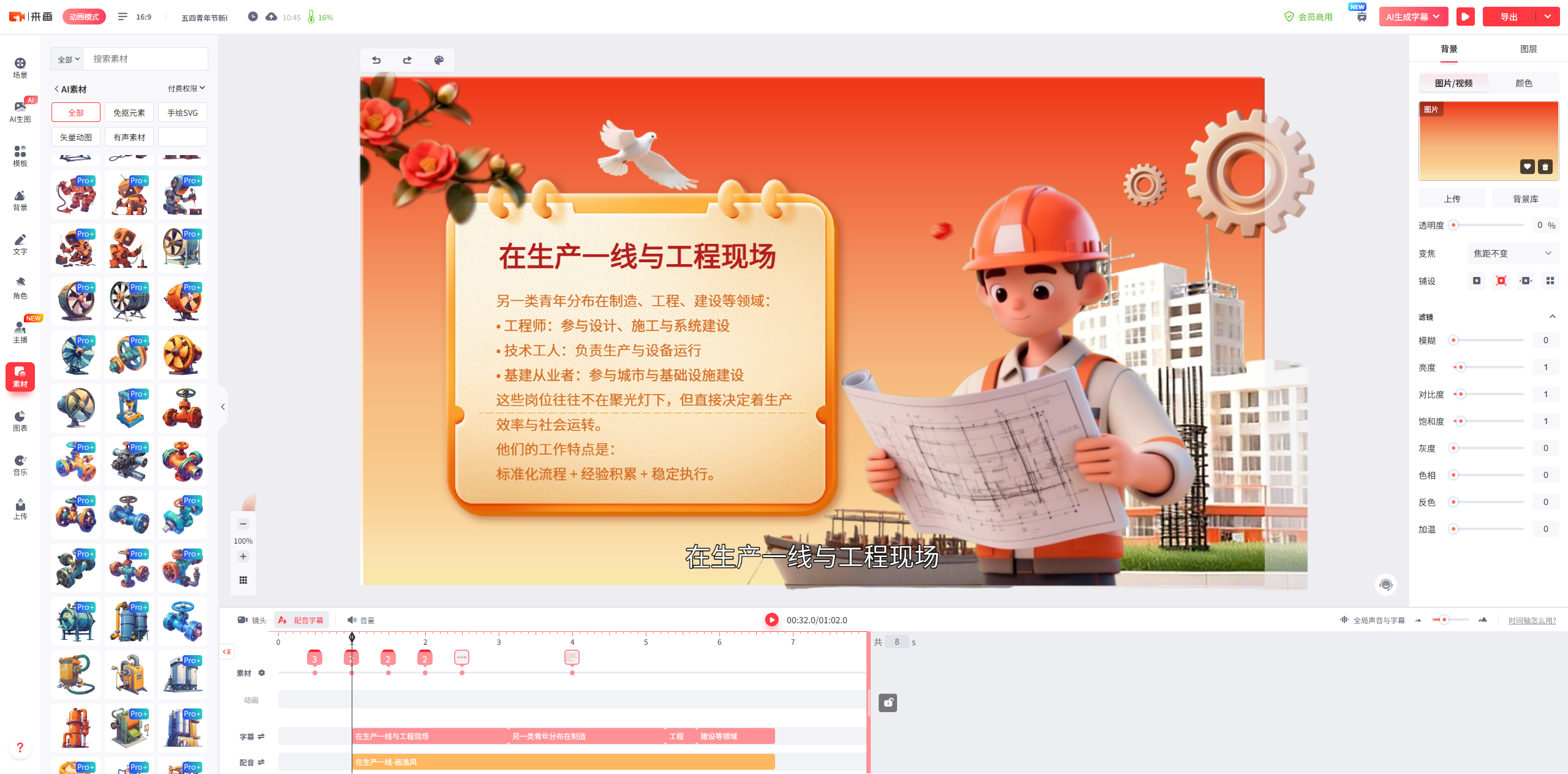Switch to the 图层 tab in the right panel

[1529, 48]
